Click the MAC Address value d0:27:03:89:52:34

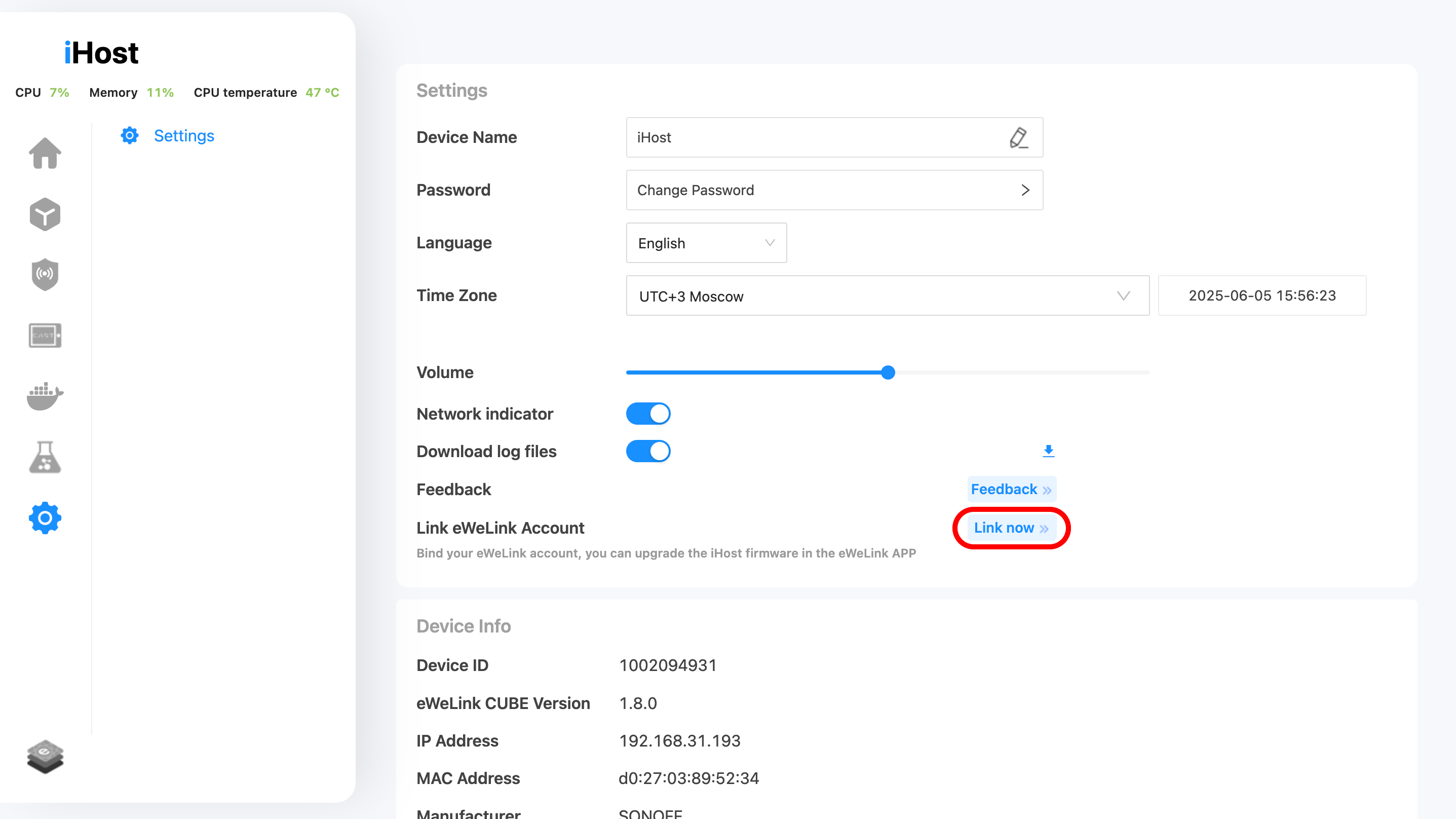(x=689, y=778)
